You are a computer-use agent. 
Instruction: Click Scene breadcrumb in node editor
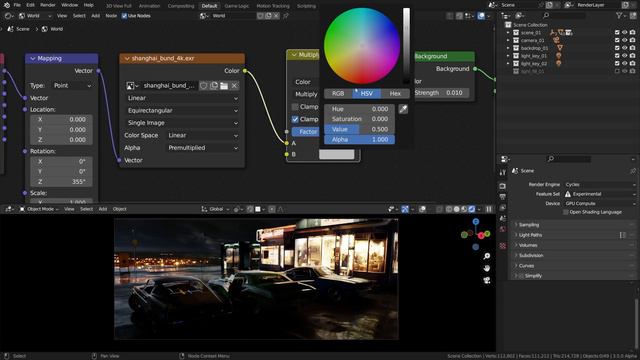pyautogui.click(x=18, y=29)
